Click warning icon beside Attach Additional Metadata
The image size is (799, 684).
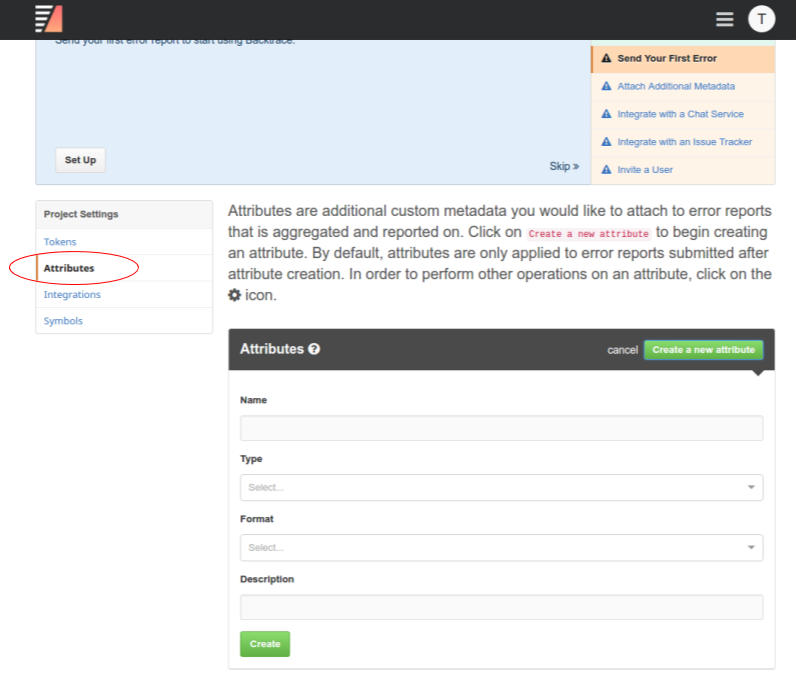tap(606, 87)
